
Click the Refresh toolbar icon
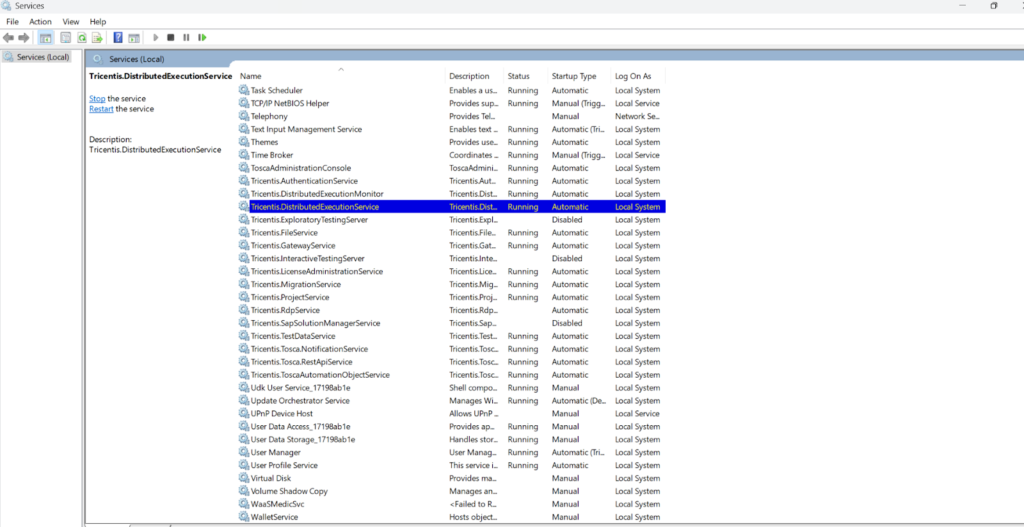coord(82,38)
